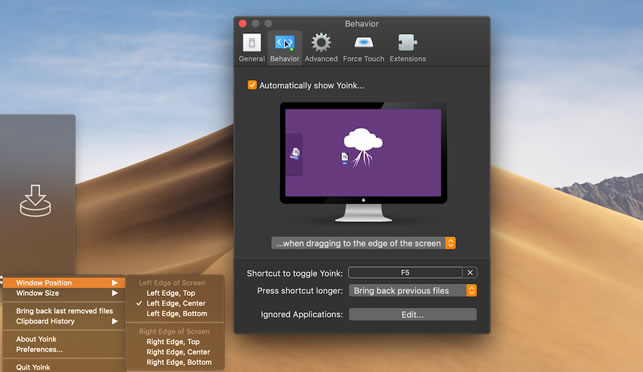This screenshot has width=643, height=372.
Task: Open the Force Touch pane icon
Action: (363, 43)
